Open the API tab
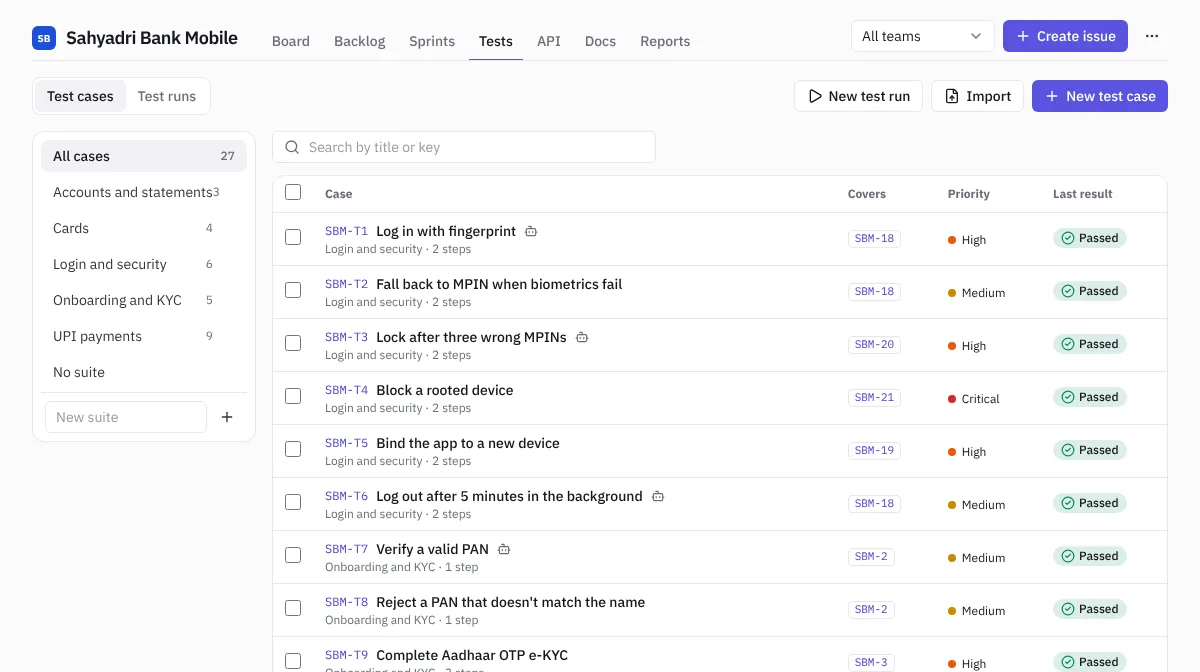This screenshot has height=672, width=1200. point(548,41)
